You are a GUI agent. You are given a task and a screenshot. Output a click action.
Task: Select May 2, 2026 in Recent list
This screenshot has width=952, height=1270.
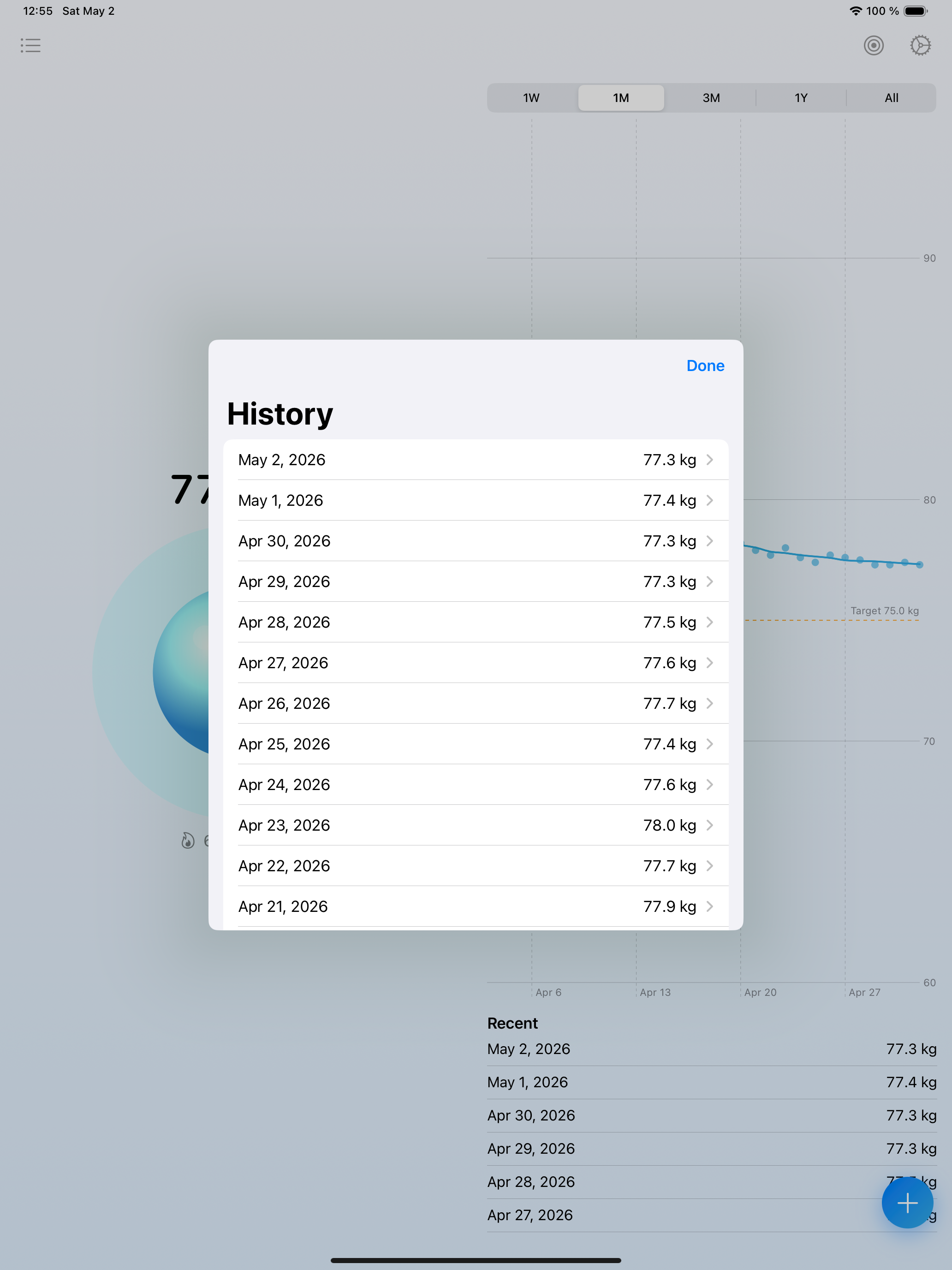pos(712,1049)
